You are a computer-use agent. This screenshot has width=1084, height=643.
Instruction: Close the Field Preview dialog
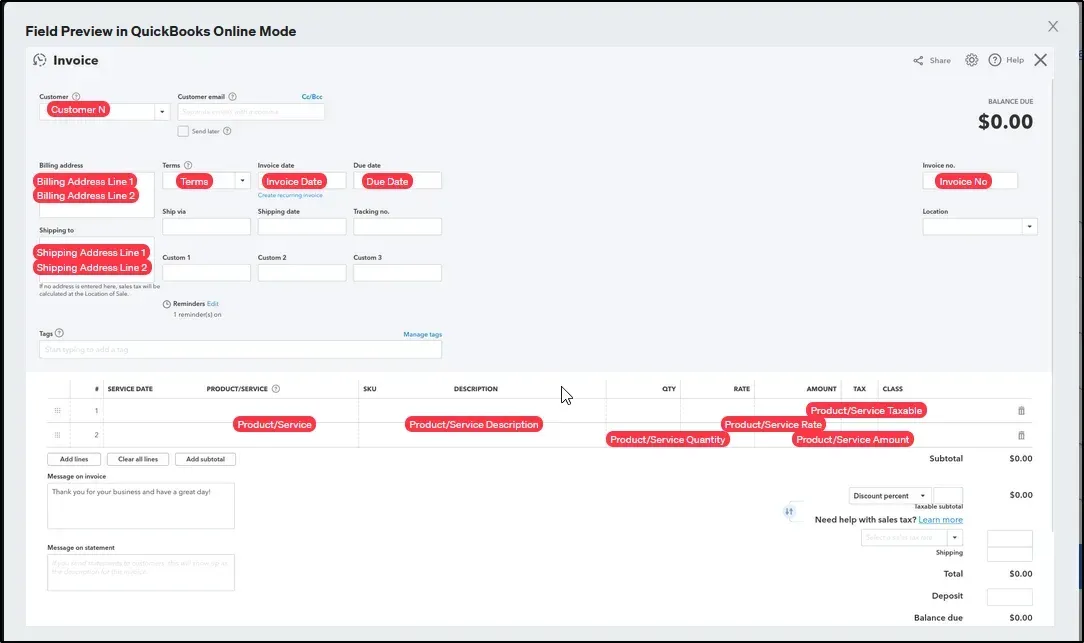click(1053, 26)
